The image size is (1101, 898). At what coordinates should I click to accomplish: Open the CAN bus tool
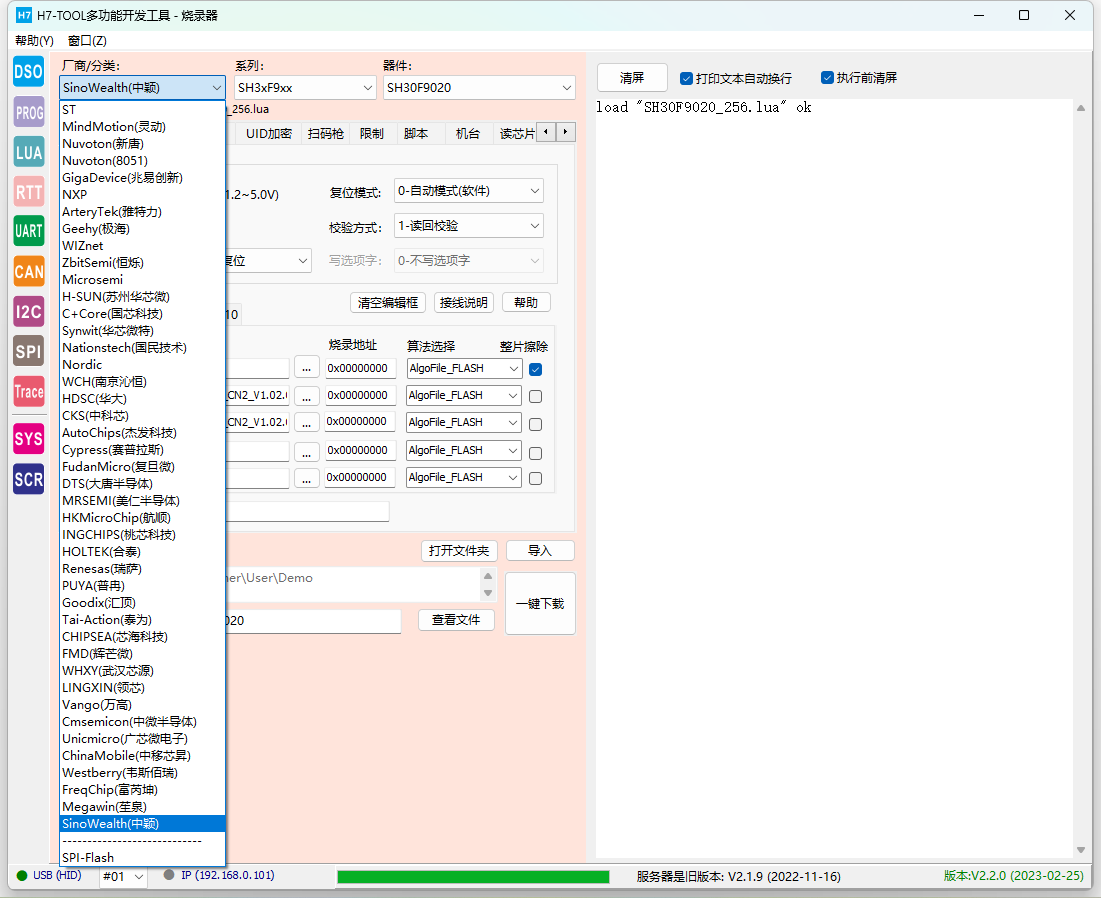coord(29,271)
